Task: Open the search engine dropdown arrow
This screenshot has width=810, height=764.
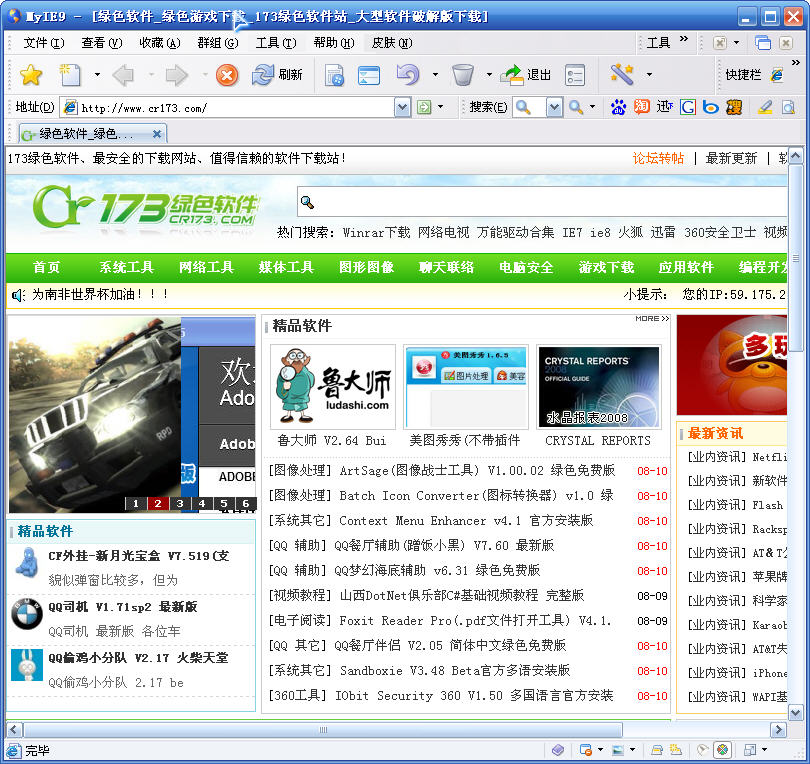Action: pos(555,107)
